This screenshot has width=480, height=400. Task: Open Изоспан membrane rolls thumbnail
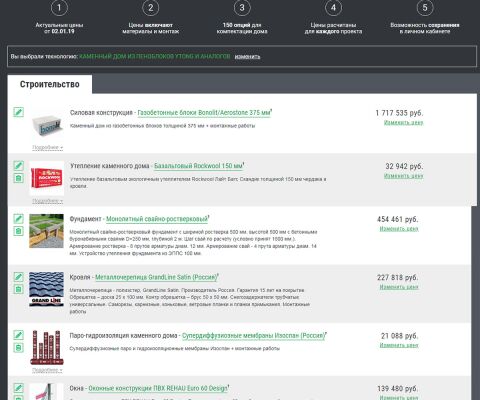[x=46, y=348]
